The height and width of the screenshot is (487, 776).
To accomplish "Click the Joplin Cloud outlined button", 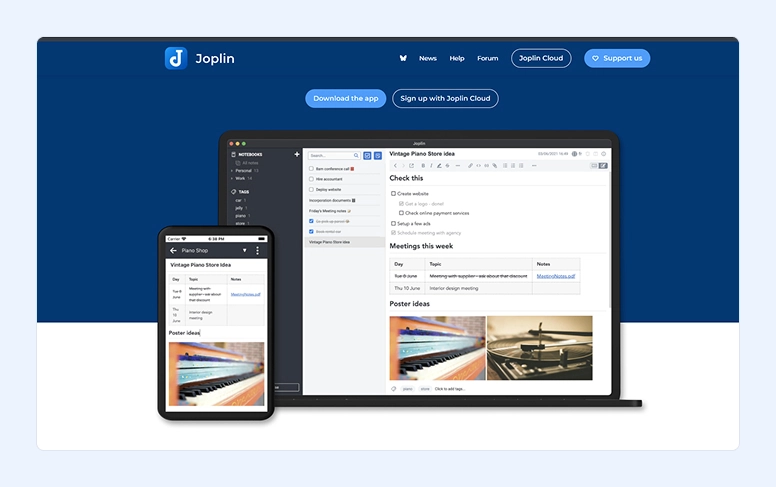I will (541, 58).
